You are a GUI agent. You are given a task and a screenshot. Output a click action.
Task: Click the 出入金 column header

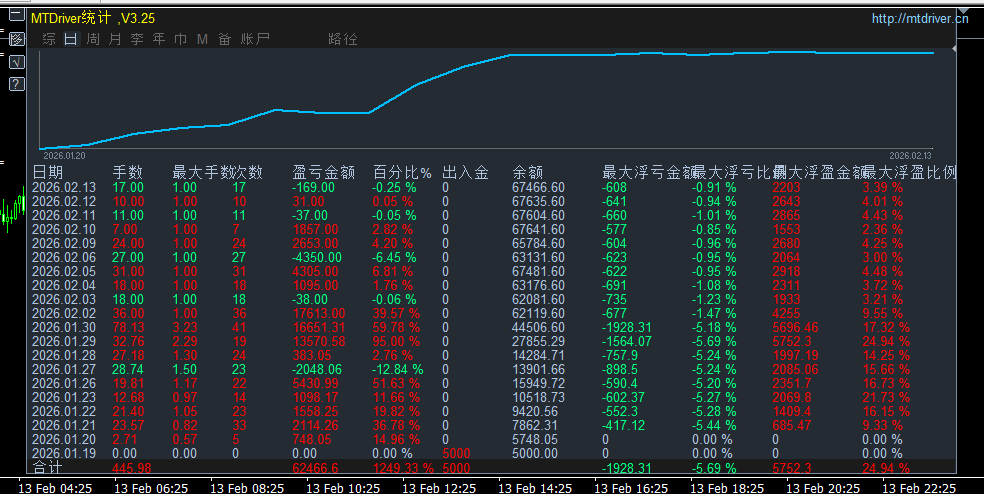465,172
